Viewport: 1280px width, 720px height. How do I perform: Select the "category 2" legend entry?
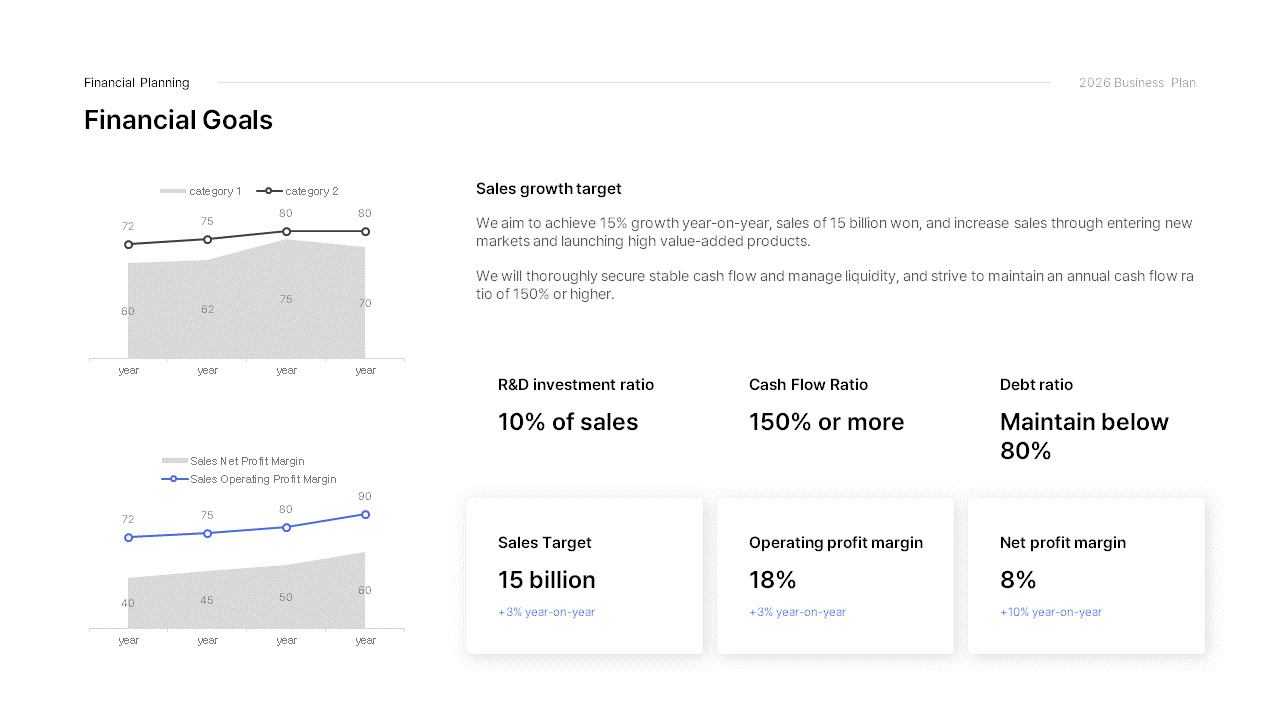click(x=297, y=191)
